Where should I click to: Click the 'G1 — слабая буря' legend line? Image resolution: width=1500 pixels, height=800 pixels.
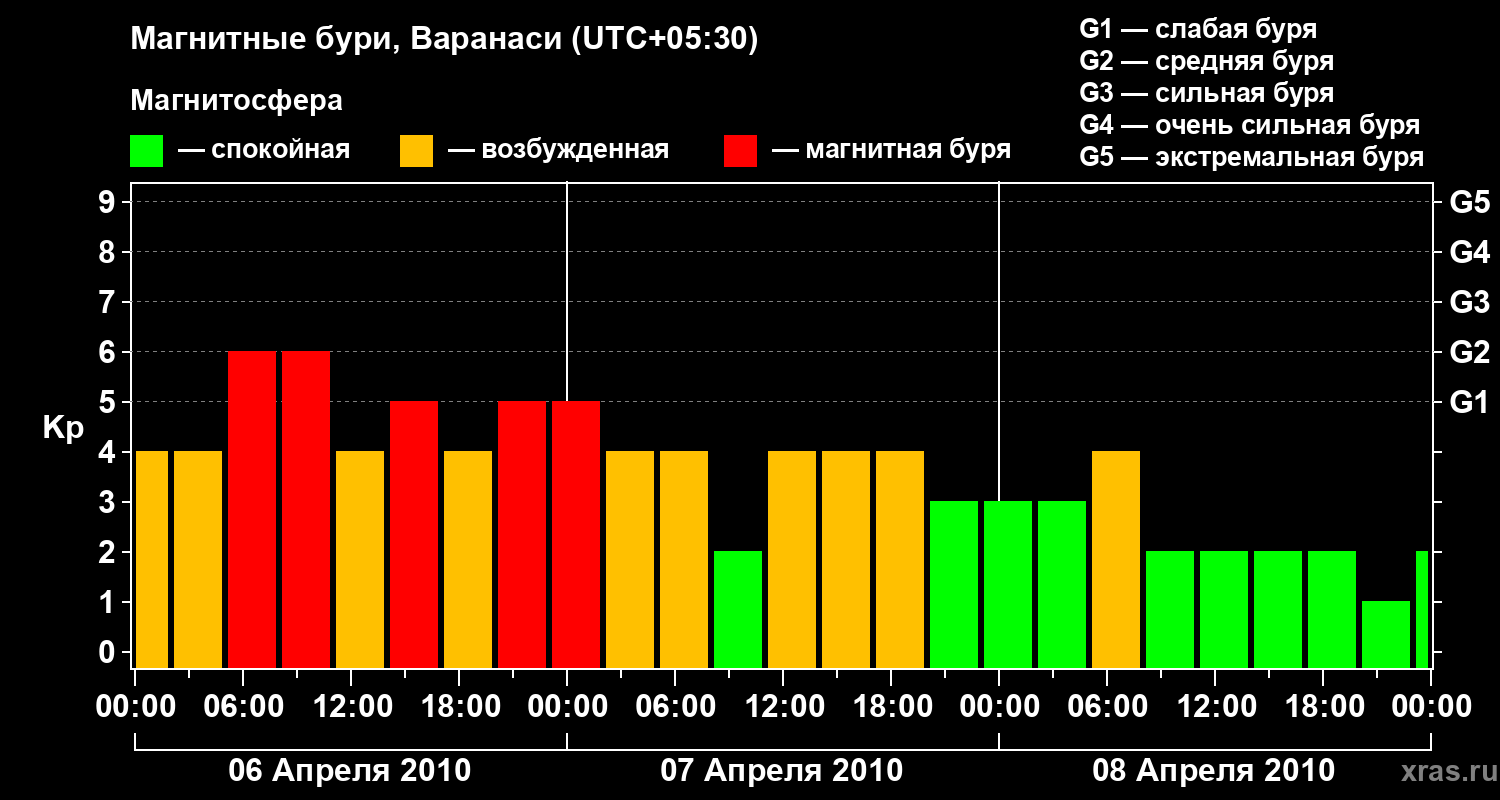pyautogui.click(x=1198, y=29)
